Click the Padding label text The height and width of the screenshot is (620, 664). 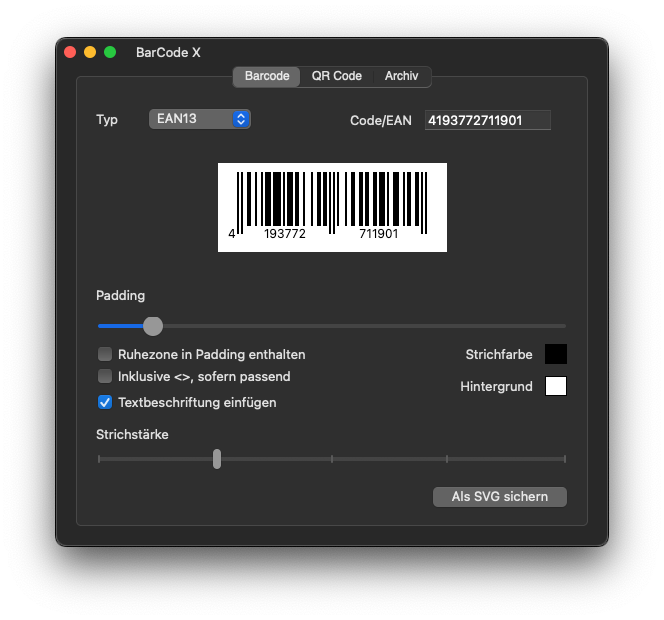coord(121,296)
